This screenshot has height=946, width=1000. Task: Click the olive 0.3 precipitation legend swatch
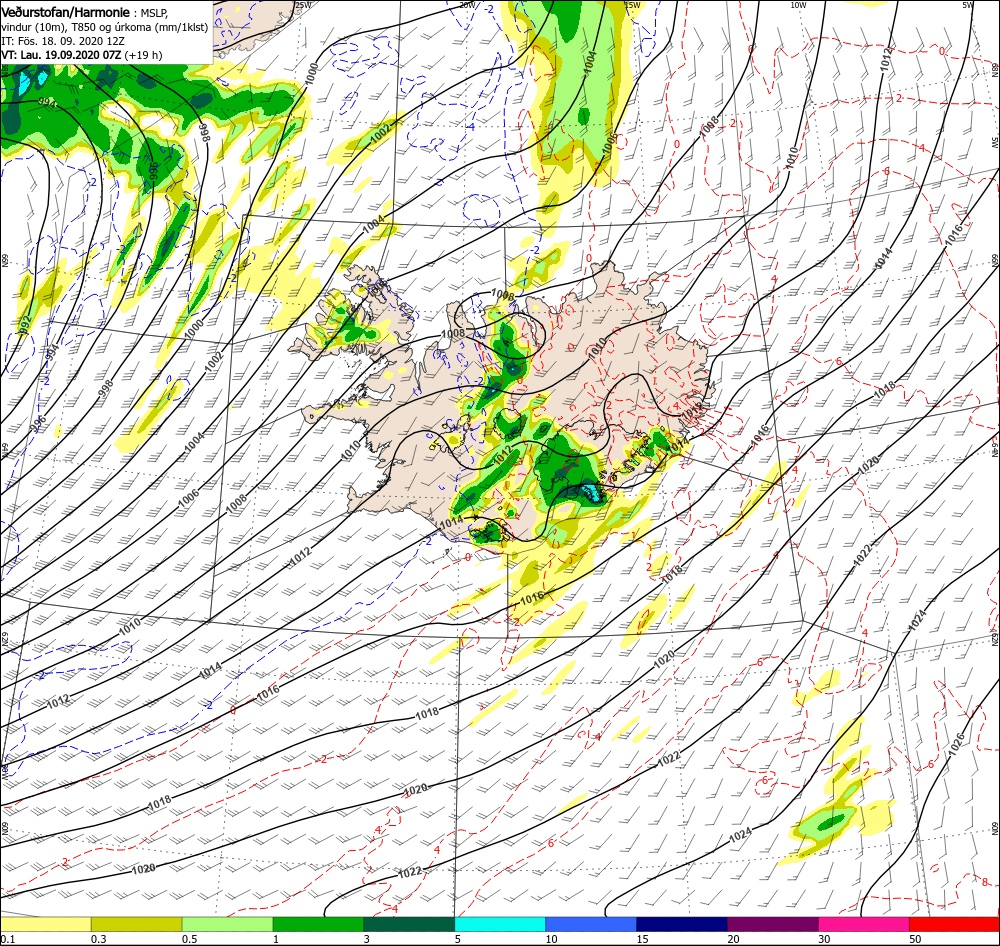pyautogui.click(x=136, y=924)
